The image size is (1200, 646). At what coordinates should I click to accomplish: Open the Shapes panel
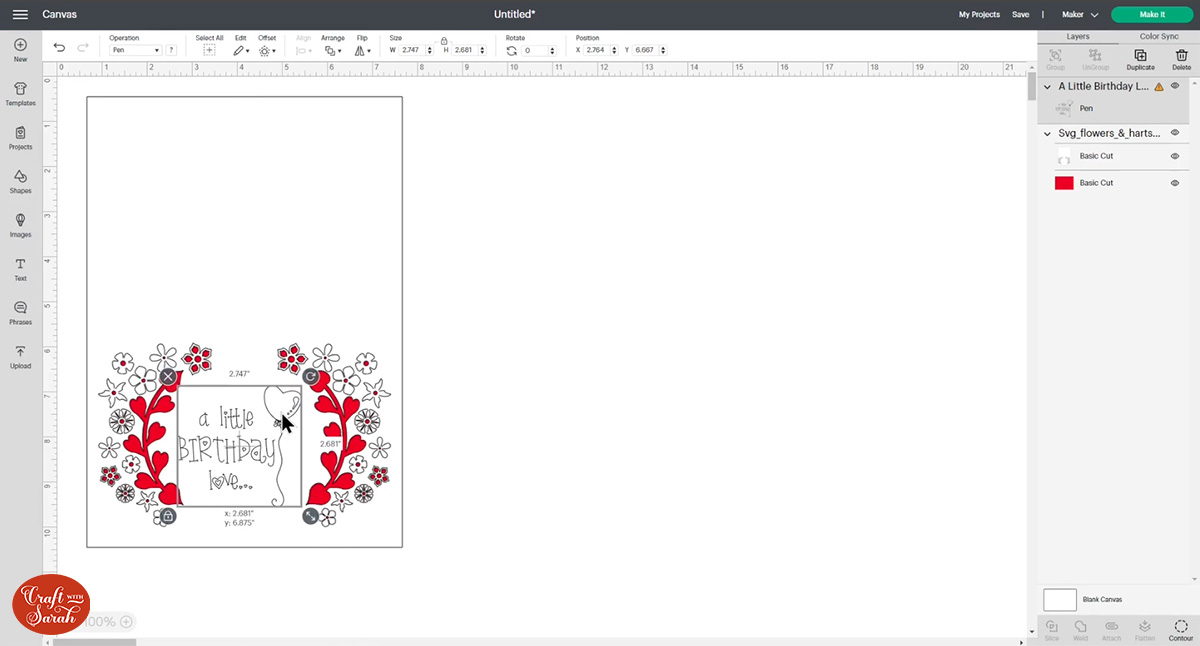(20, 183)
